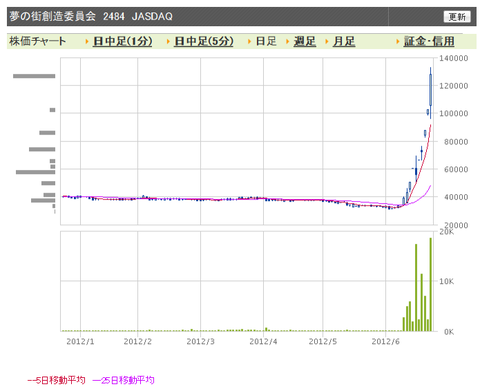Click the 株価チャート label
Screen dimensions: 480x389
(x=38, y=41)
